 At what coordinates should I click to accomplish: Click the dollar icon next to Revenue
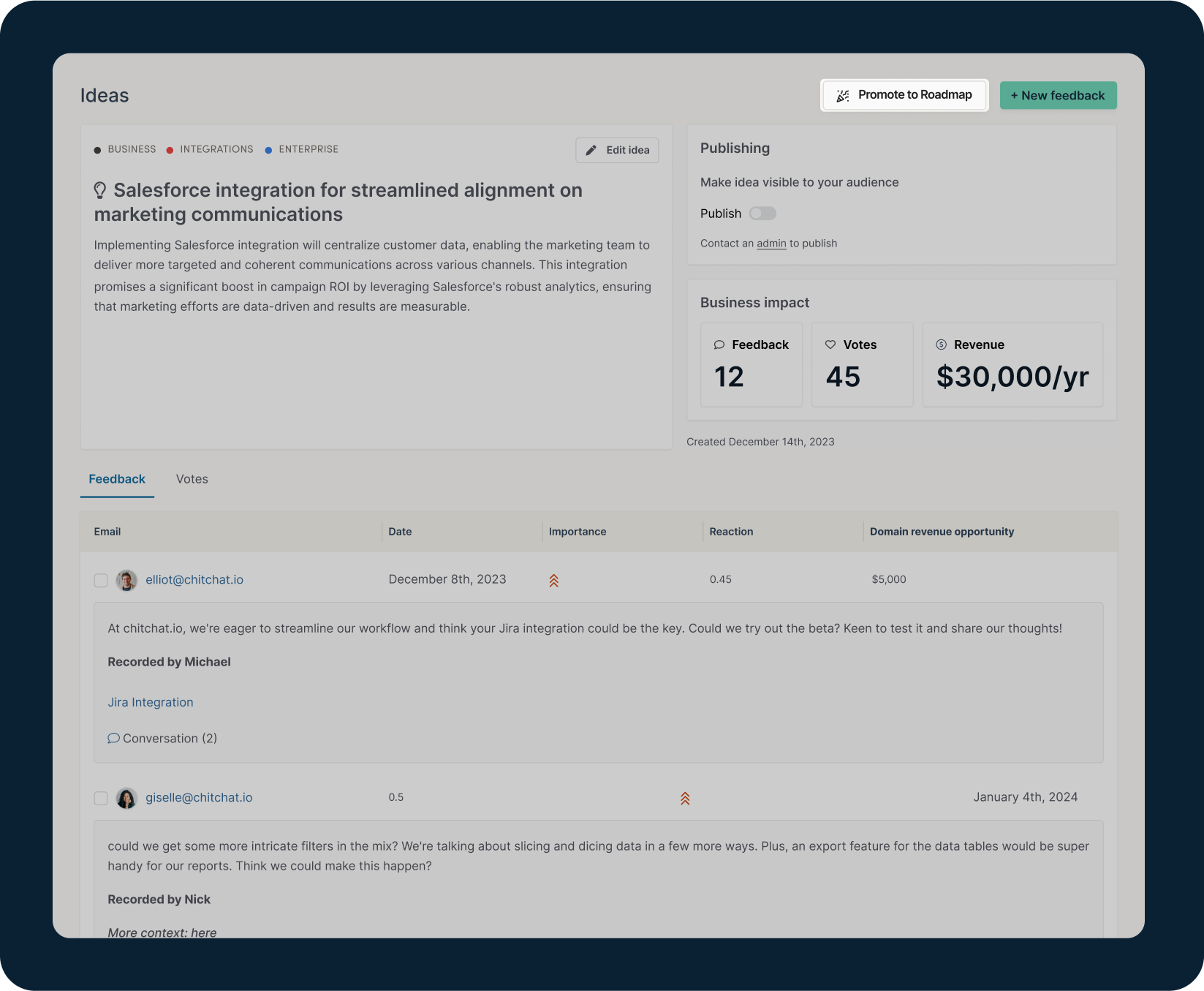tap(940, 344)
